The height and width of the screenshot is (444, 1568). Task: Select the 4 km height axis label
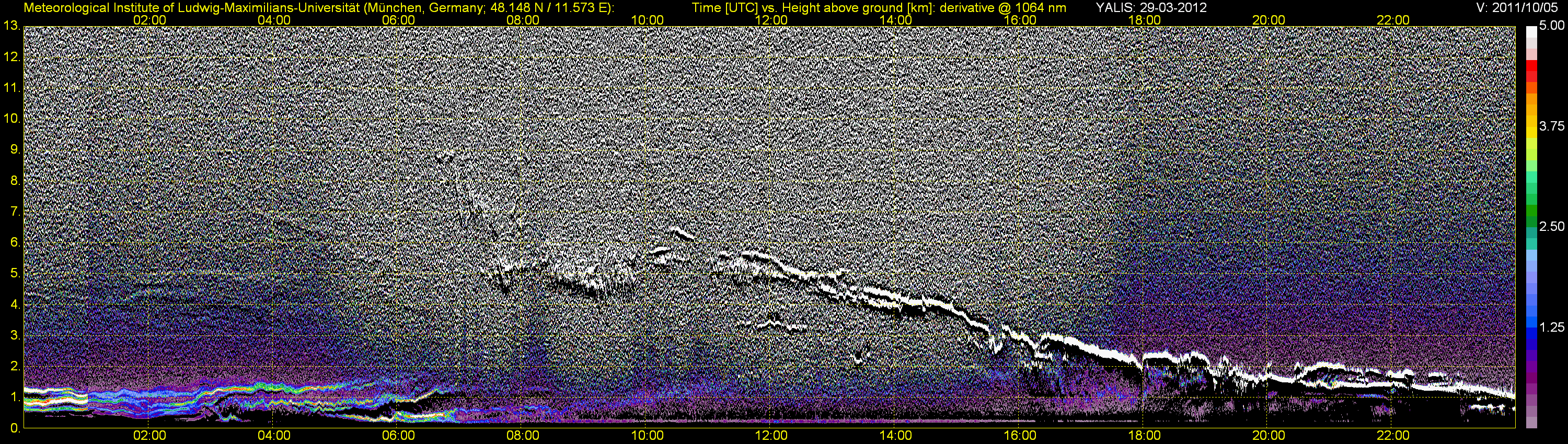15,305
